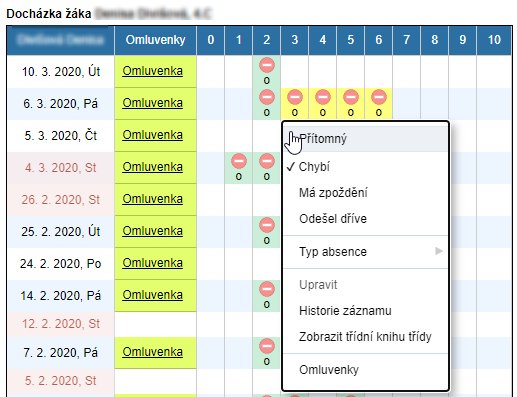
Task: Click absence icon for 6. 3. 2020 hour 4
Action: (323, 97)
